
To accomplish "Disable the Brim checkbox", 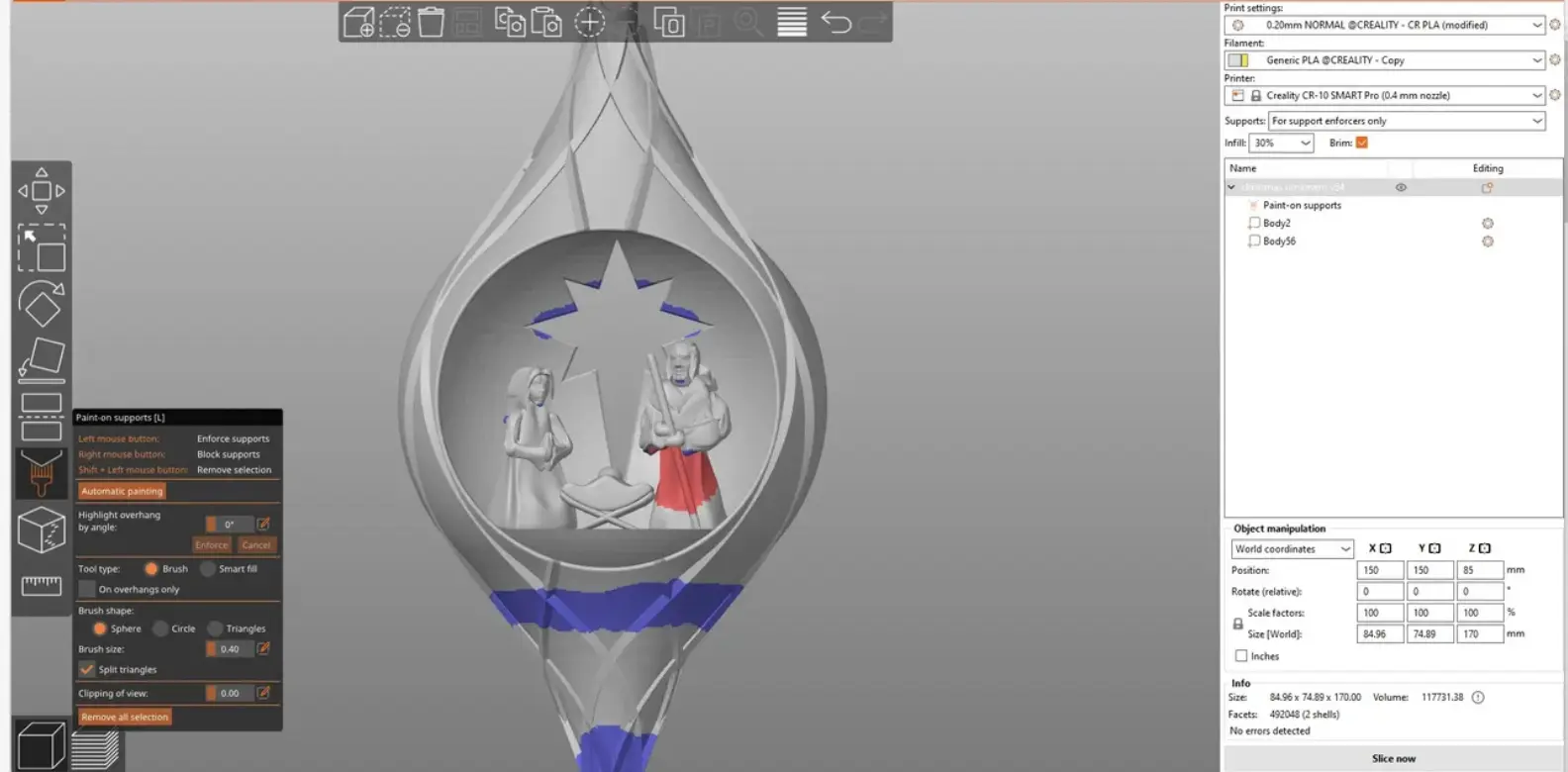I will (x=1362, y=143).
